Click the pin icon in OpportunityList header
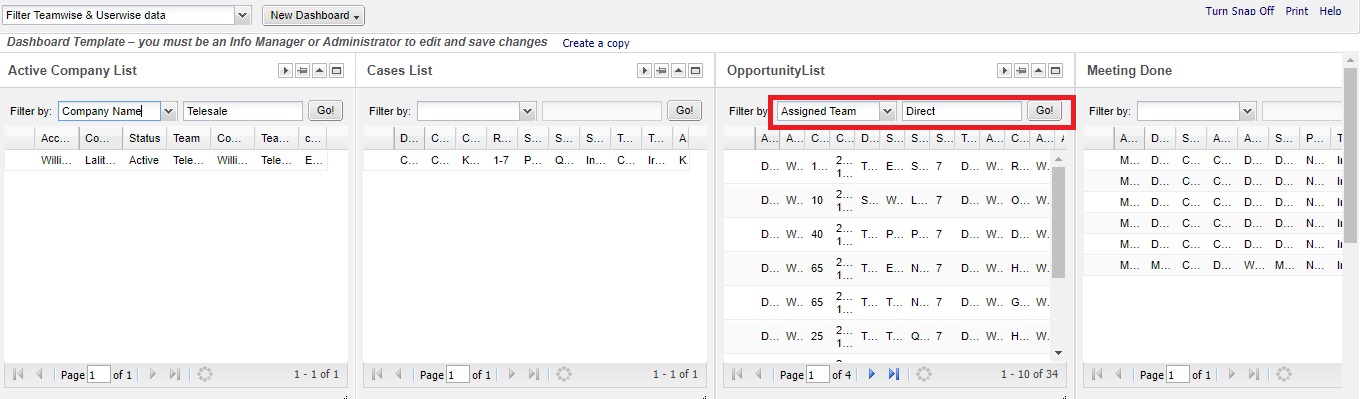Viewport: 1360px width, 399px height. click(1021, 71)
